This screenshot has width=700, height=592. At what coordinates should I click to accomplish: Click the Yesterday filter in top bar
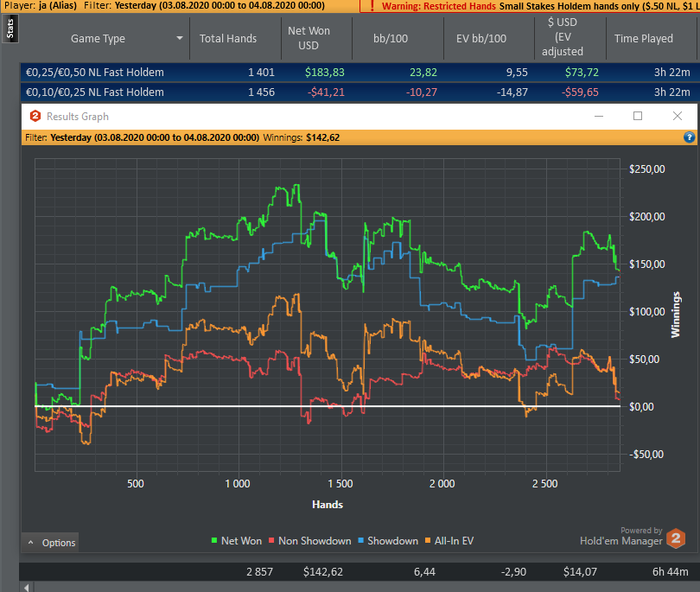(220, 6)
